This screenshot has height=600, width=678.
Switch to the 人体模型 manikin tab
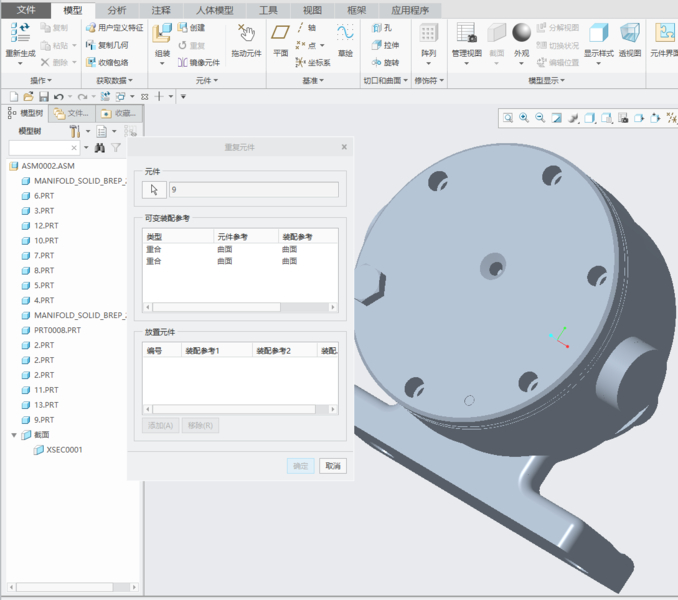tap(215, 10)
